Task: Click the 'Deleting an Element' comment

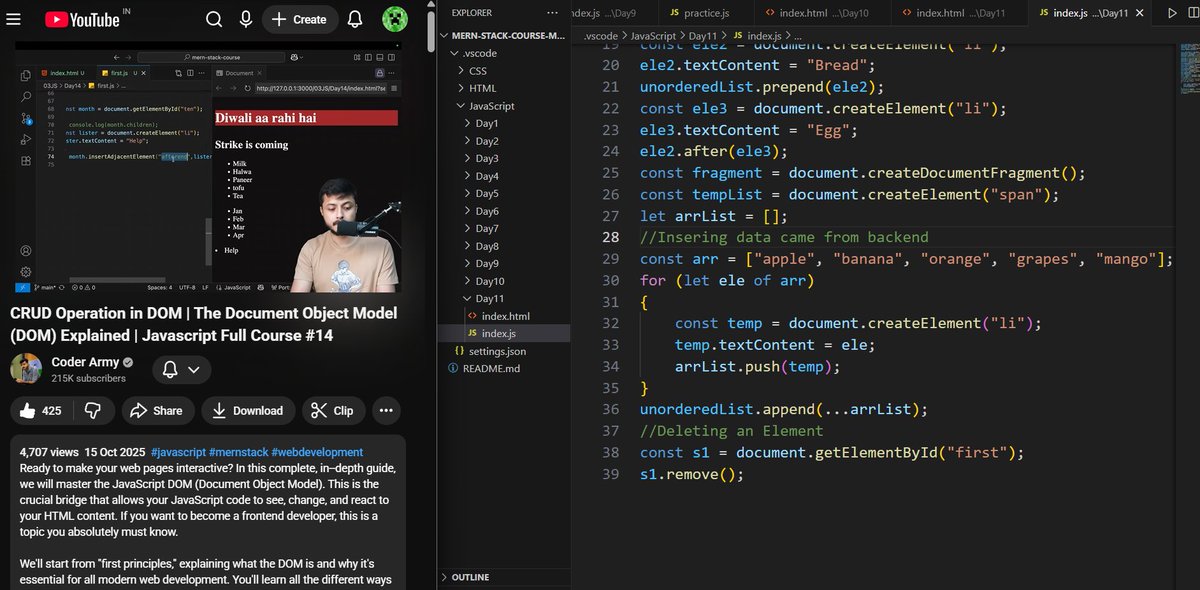Action: point(732,431)
